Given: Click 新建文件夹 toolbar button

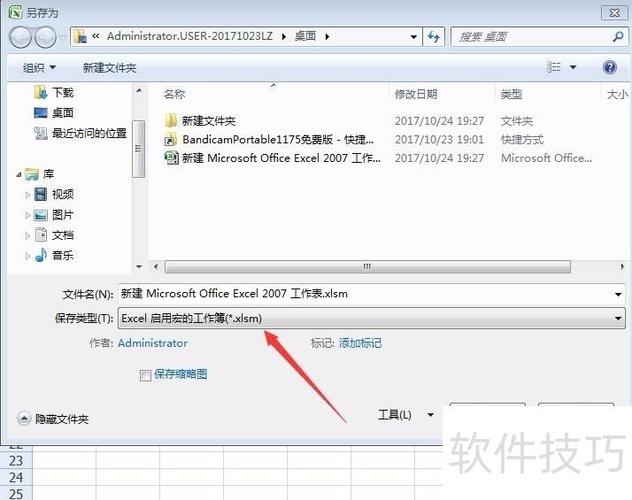Looking at the screenshot, I should (x=109, y=68).
